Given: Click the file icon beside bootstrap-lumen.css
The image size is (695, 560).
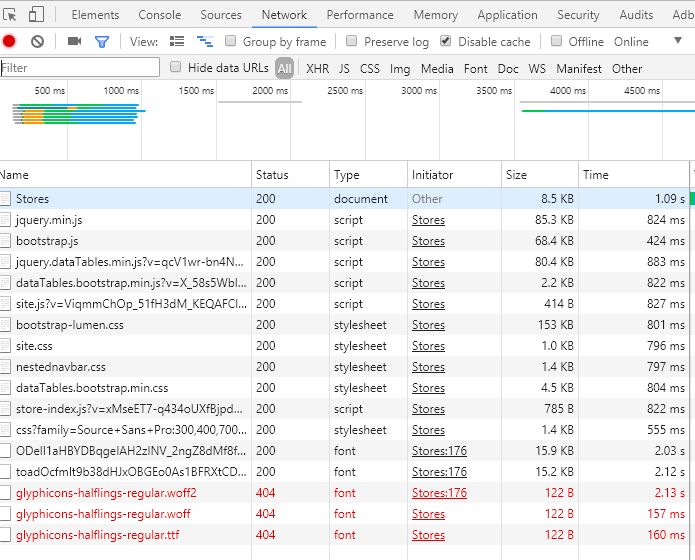Looking at the screenshot, I should [x=5, y=325].
